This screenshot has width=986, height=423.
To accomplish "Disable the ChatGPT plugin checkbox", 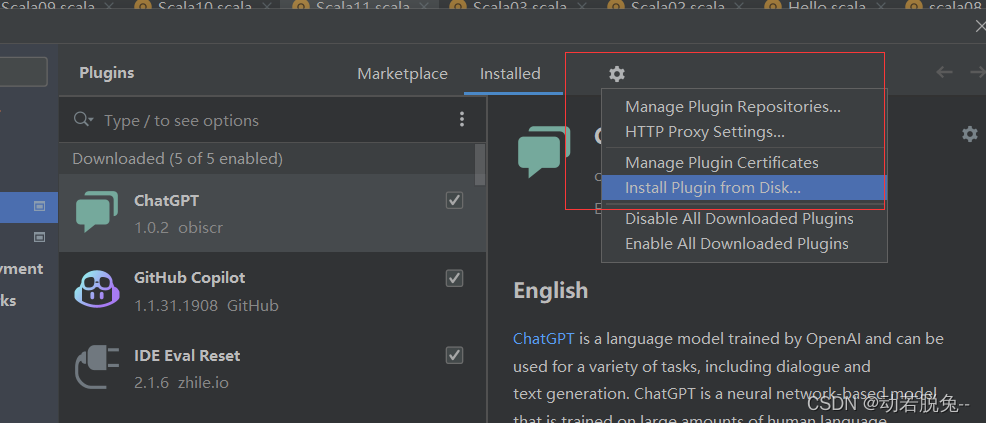I will pos(455,201).
